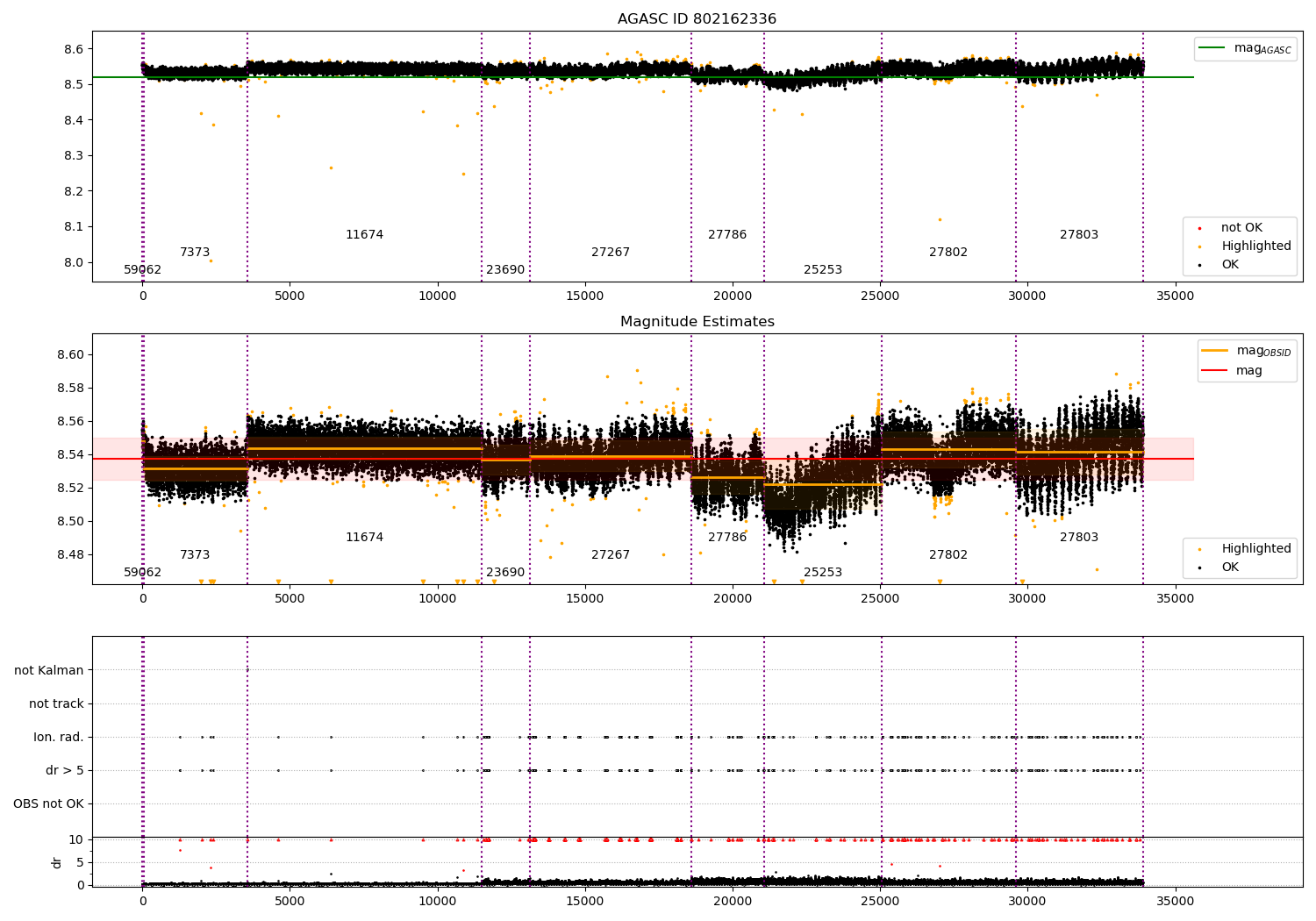Click the rotated 'dr' y-axis label
This screenshot has width=1316, height=921.
coord(57,862)
